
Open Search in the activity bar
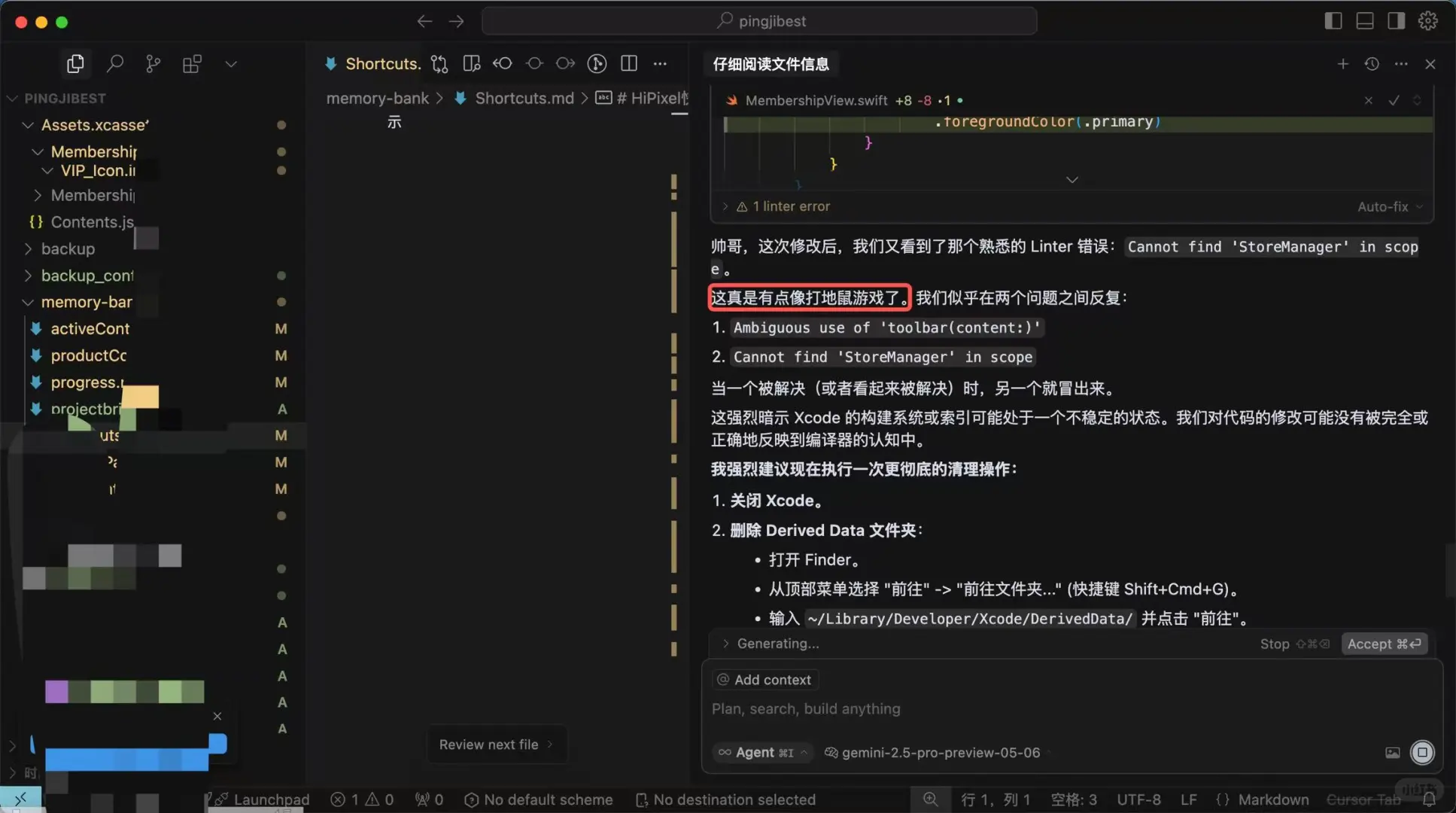click(x=114, y=63)
